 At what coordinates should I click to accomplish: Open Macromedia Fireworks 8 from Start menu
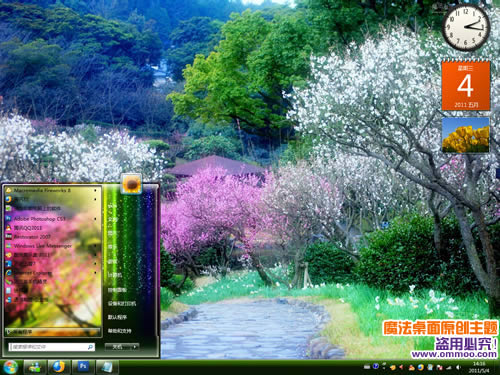[x=52, y=190]
